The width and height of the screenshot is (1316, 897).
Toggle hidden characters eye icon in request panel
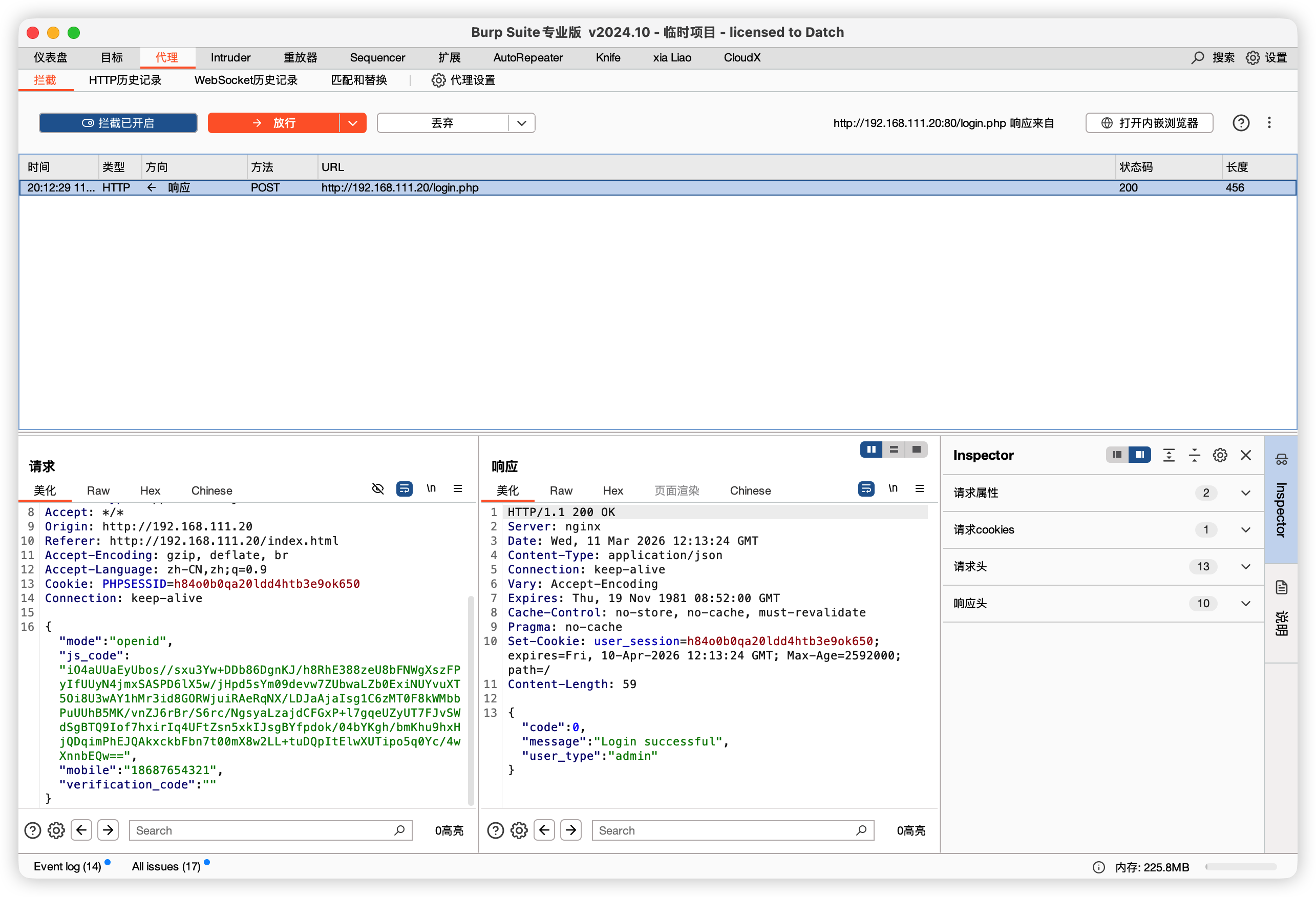click(378, 489)
